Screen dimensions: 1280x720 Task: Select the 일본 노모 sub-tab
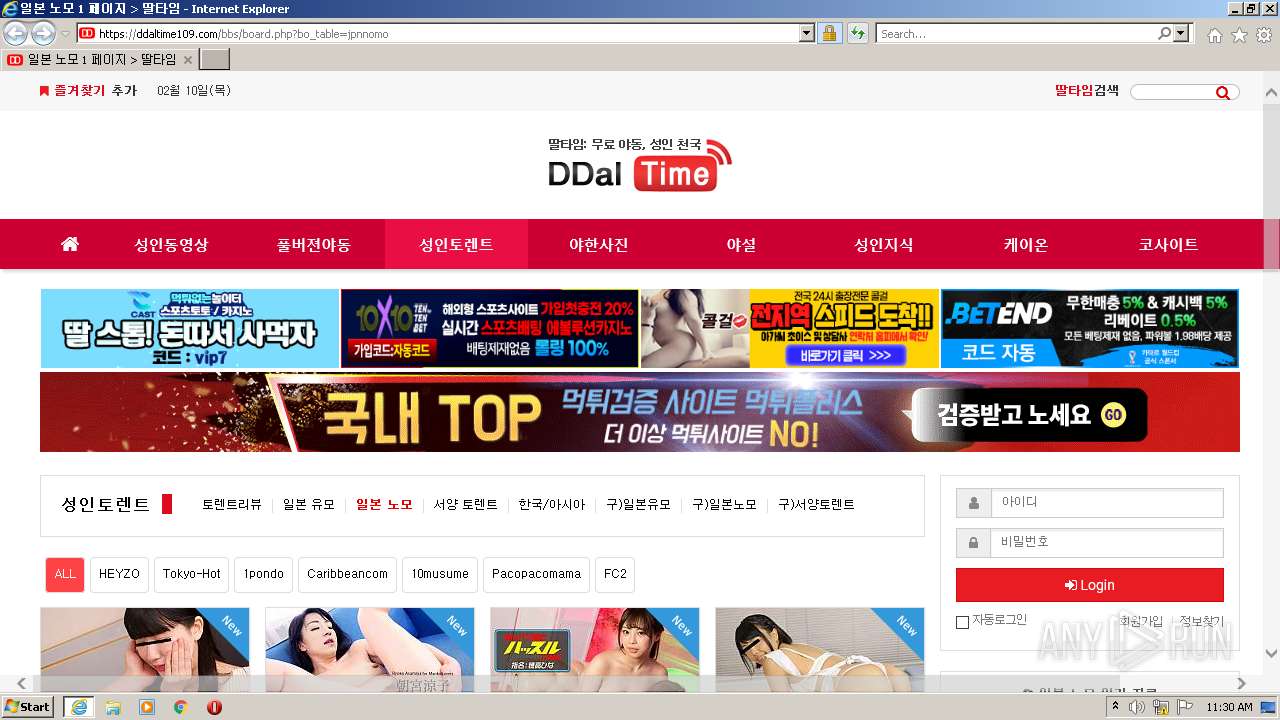click(x=384, y=505)
